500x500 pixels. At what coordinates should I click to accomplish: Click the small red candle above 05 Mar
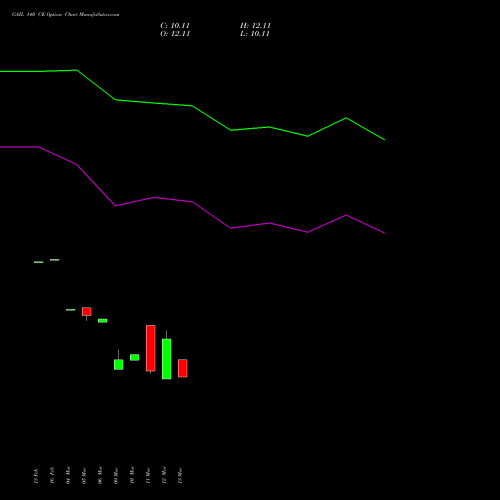coord(87,311)
